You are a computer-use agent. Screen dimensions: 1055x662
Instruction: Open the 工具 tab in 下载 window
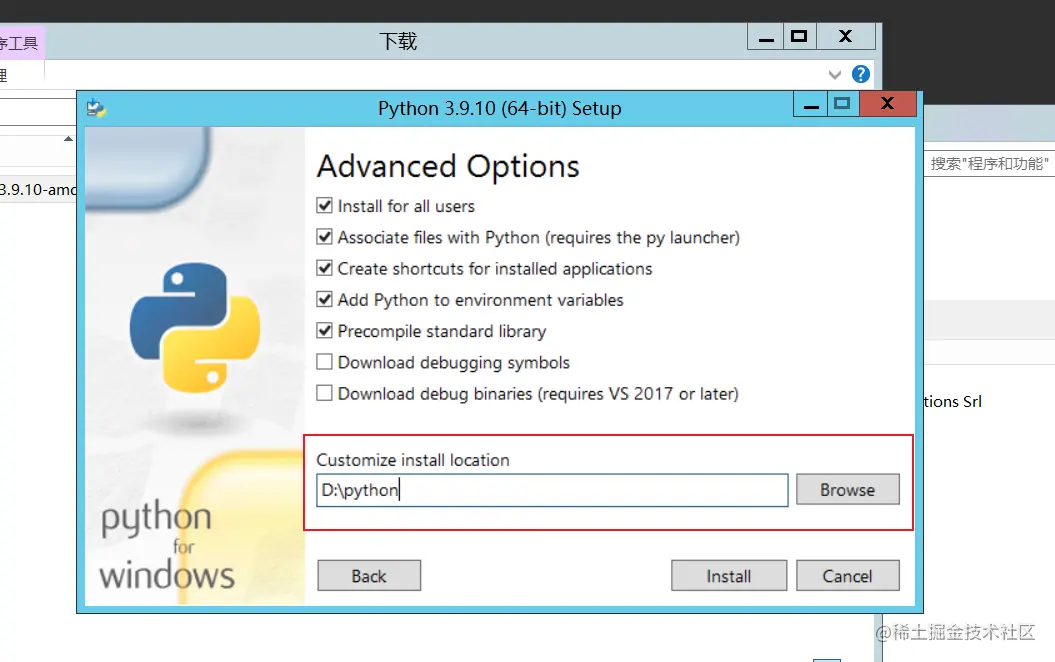[x=22, y=43]
